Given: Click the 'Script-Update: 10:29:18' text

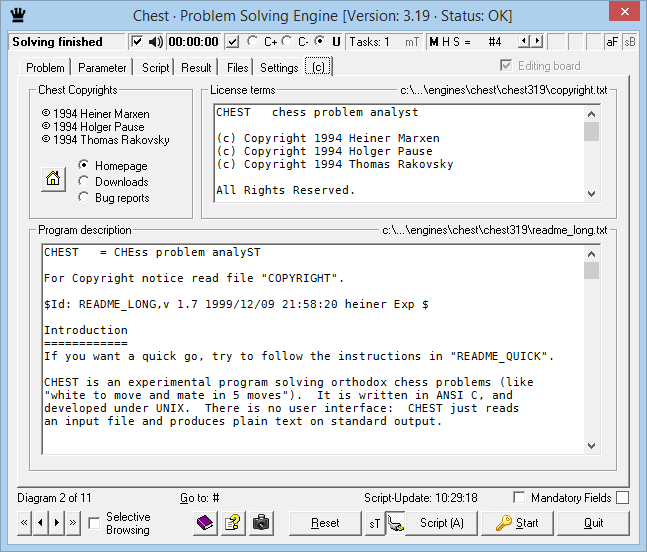Looking at the screenshot, I should (x=420, y=498).
